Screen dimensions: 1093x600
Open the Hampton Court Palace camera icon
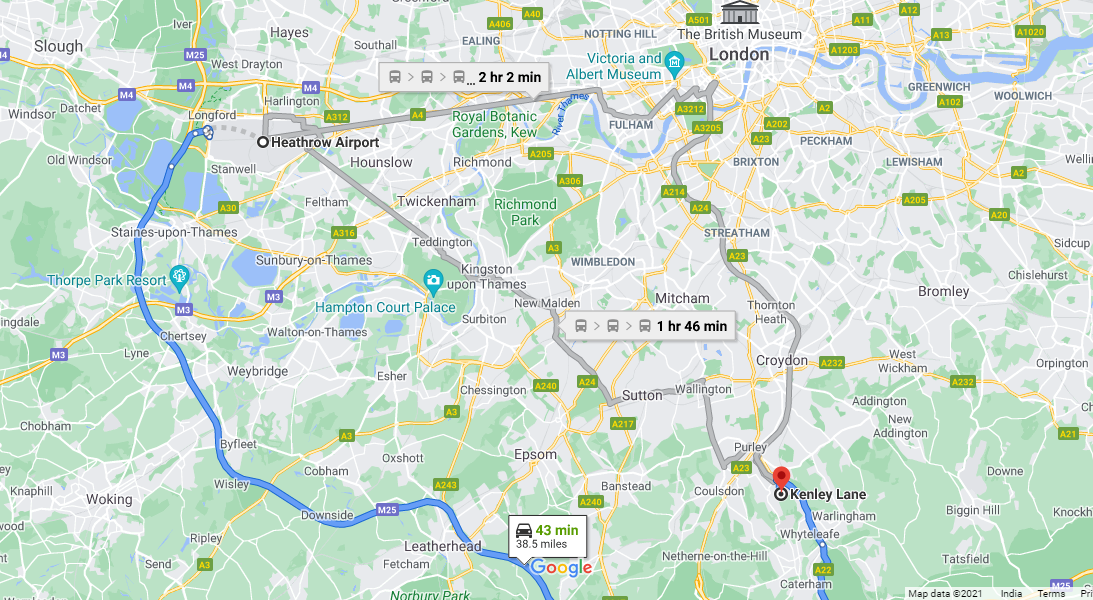pyautogui.click(x=433, y=282)
